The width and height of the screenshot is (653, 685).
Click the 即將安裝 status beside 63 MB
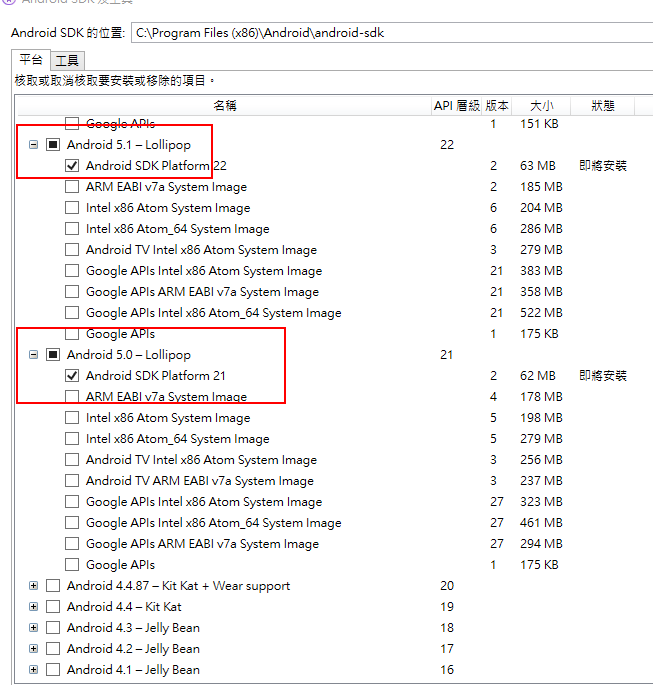603,166
